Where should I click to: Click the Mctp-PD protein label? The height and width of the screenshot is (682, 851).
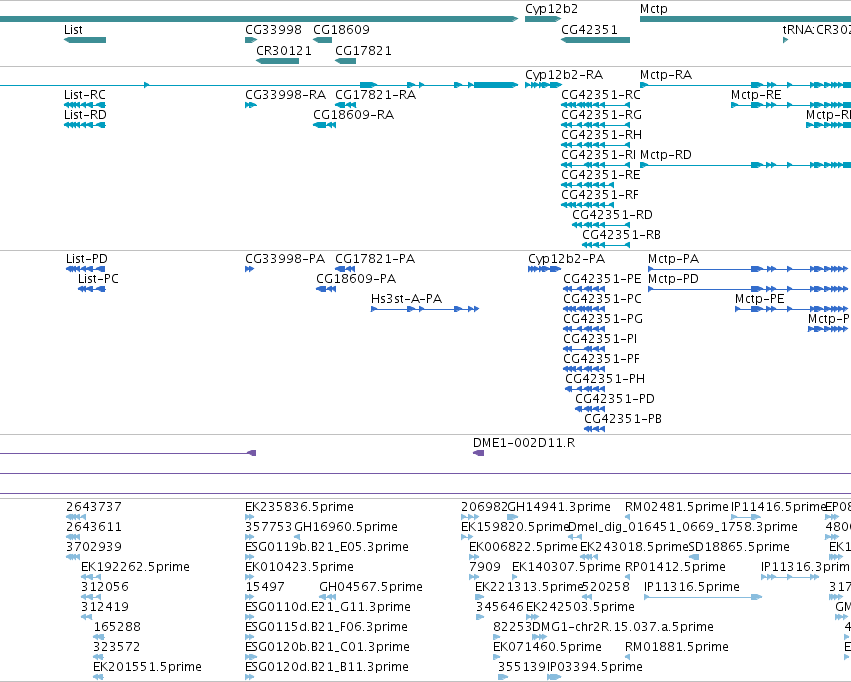click(674, 279)
